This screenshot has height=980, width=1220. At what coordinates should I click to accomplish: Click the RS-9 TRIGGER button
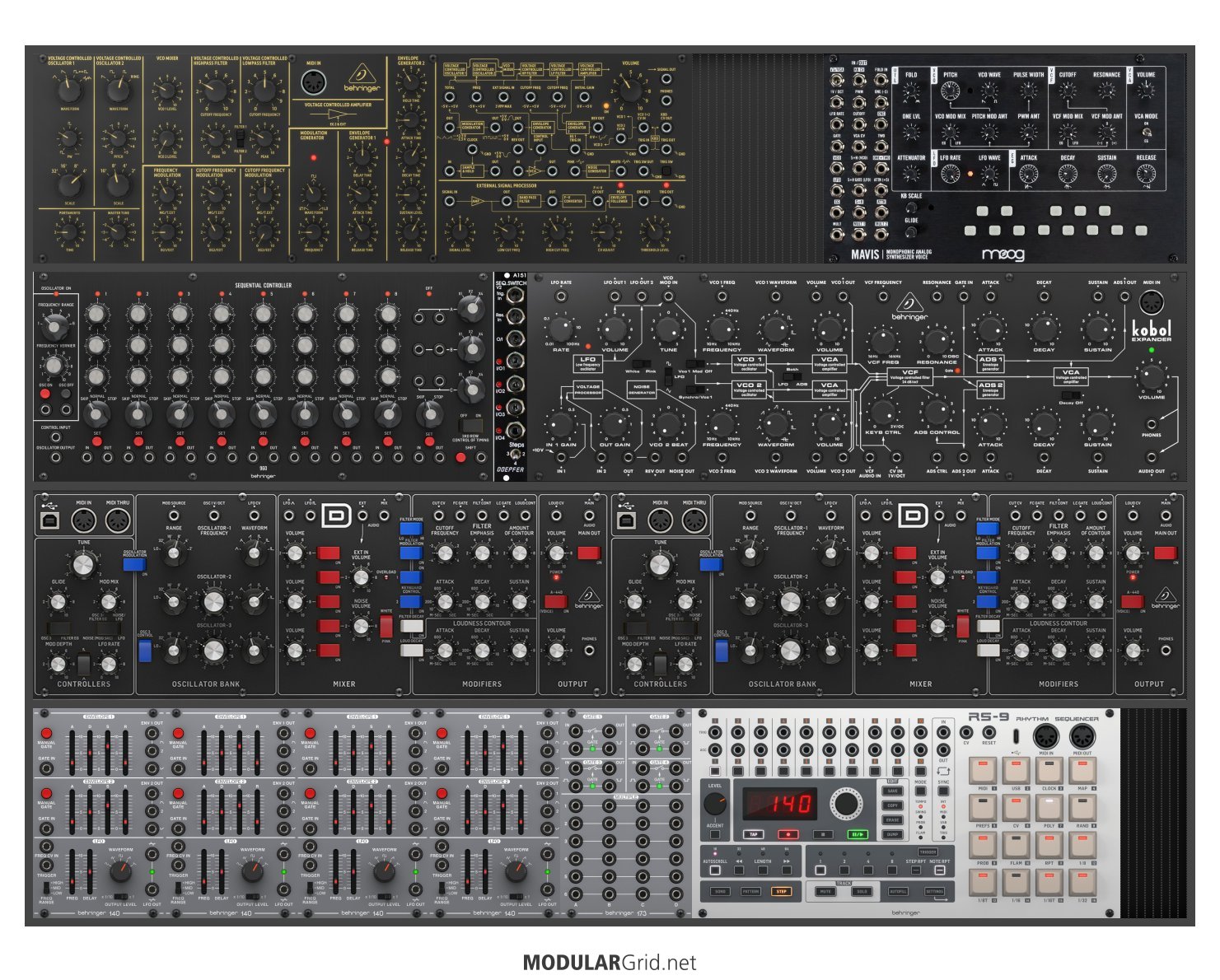(928, 852)
